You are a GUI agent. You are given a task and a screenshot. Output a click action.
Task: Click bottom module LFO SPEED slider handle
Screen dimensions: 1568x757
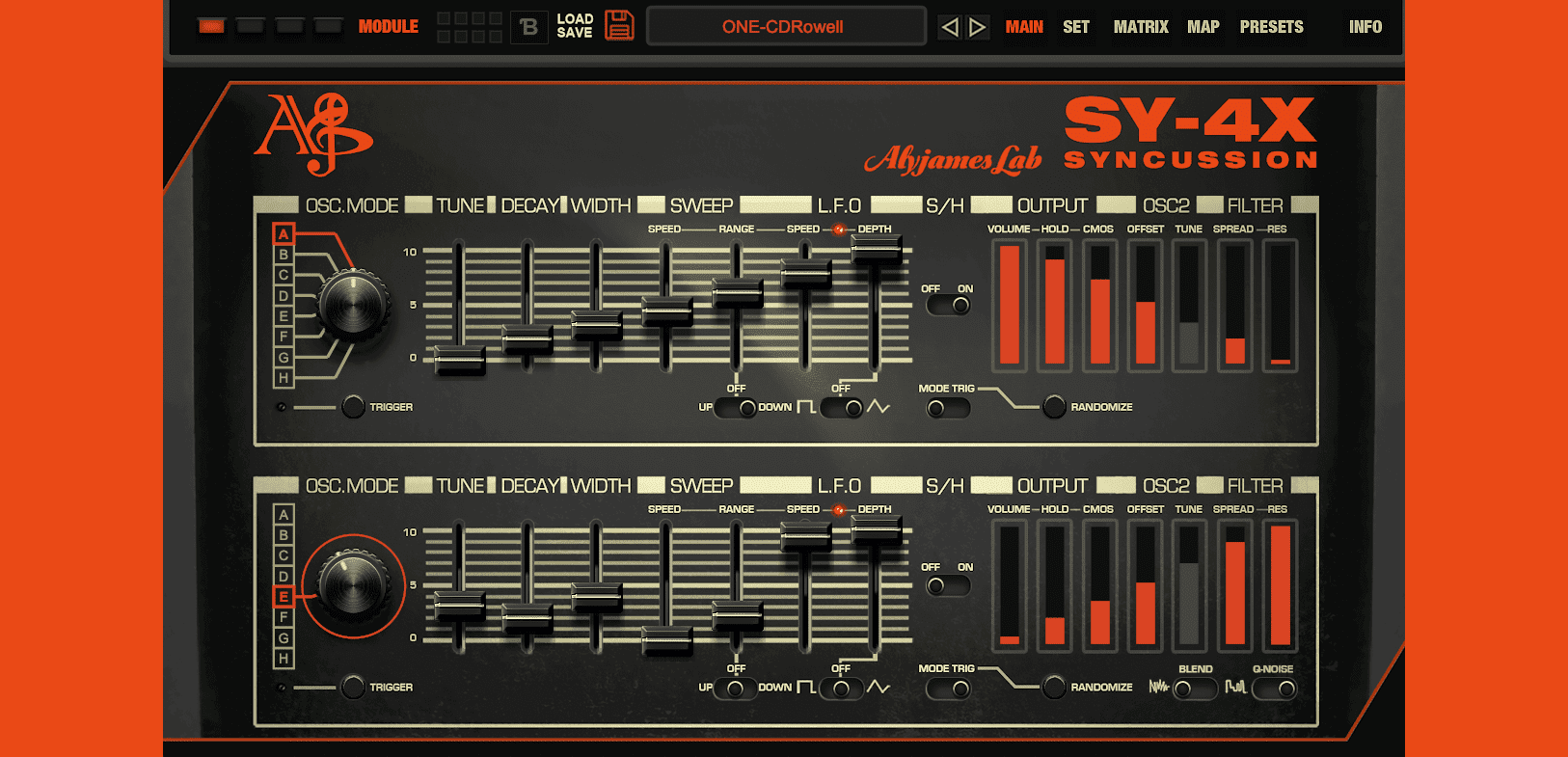(806, 535)
